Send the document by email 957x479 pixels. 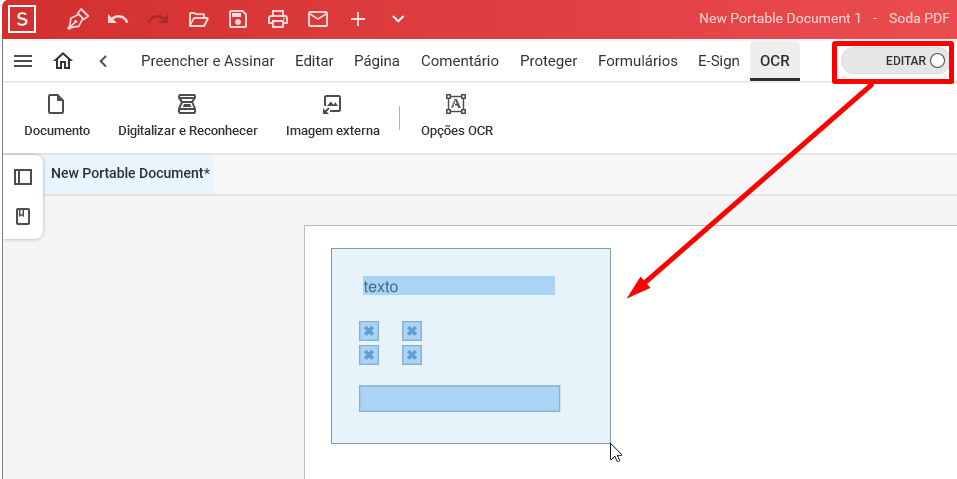pos(317,20)
